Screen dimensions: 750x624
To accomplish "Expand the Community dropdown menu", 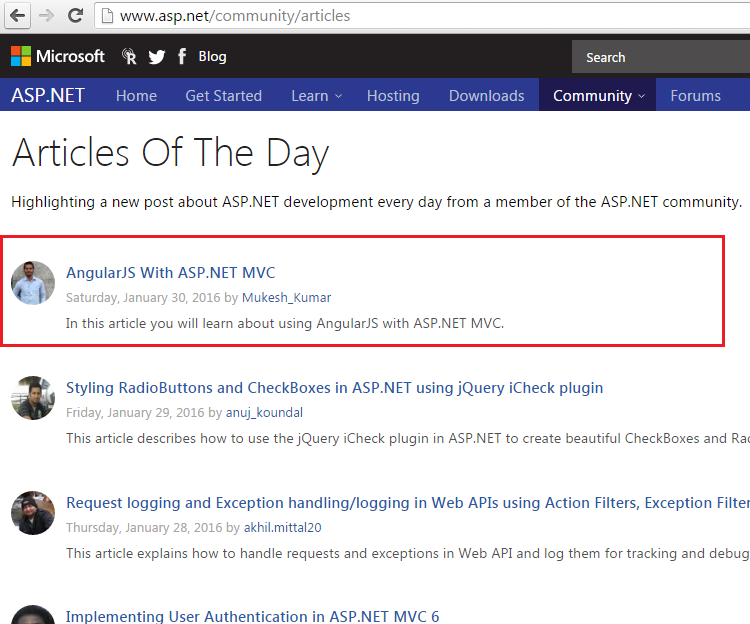I will pos(598,95).
